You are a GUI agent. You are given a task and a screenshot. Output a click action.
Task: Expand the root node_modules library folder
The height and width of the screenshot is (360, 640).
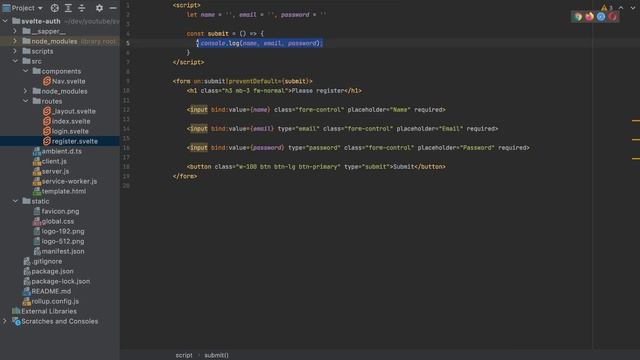15,41
